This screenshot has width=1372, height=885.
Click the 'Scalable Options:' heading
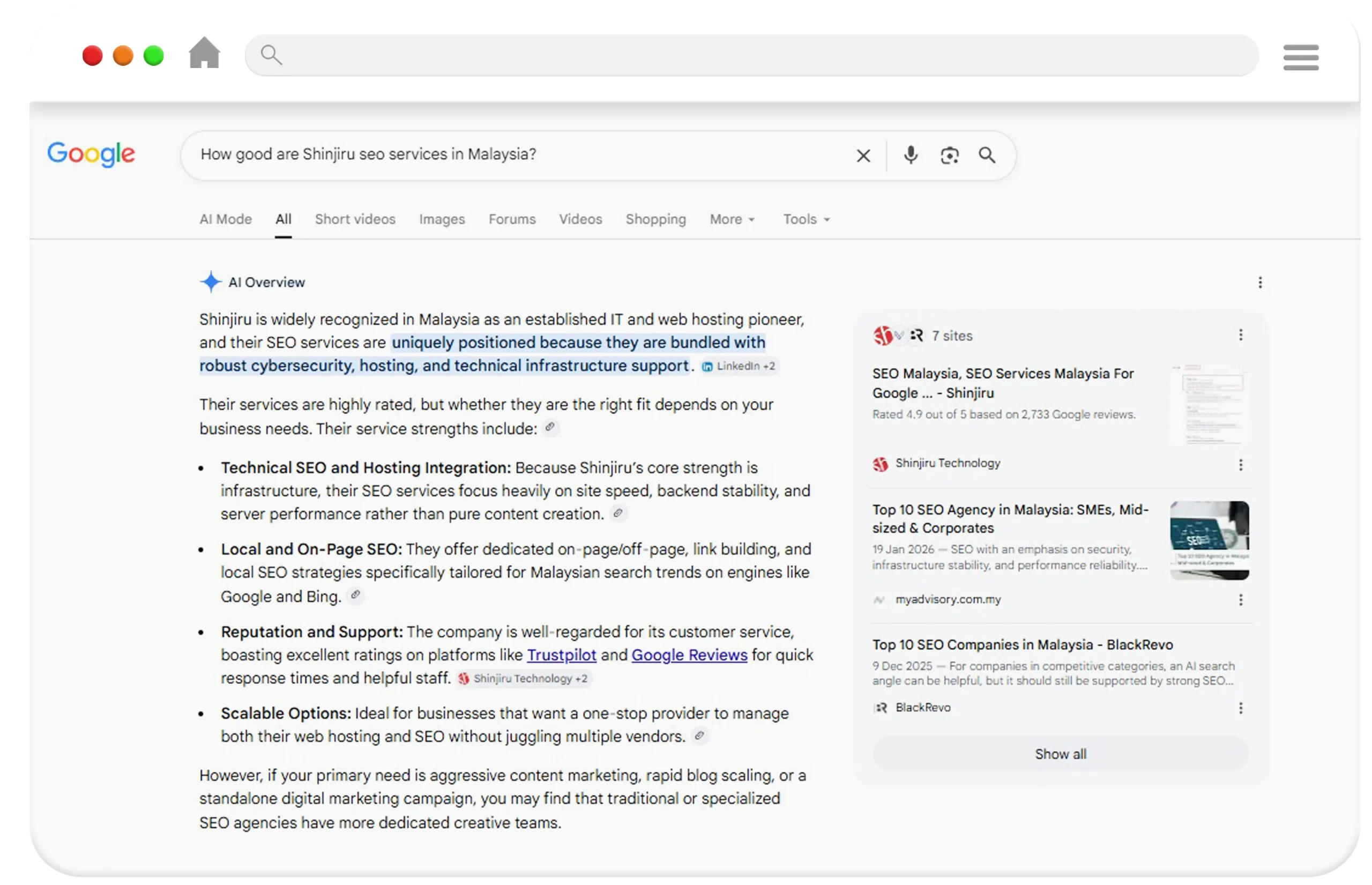pyautogui.click(x=286, y=713)
